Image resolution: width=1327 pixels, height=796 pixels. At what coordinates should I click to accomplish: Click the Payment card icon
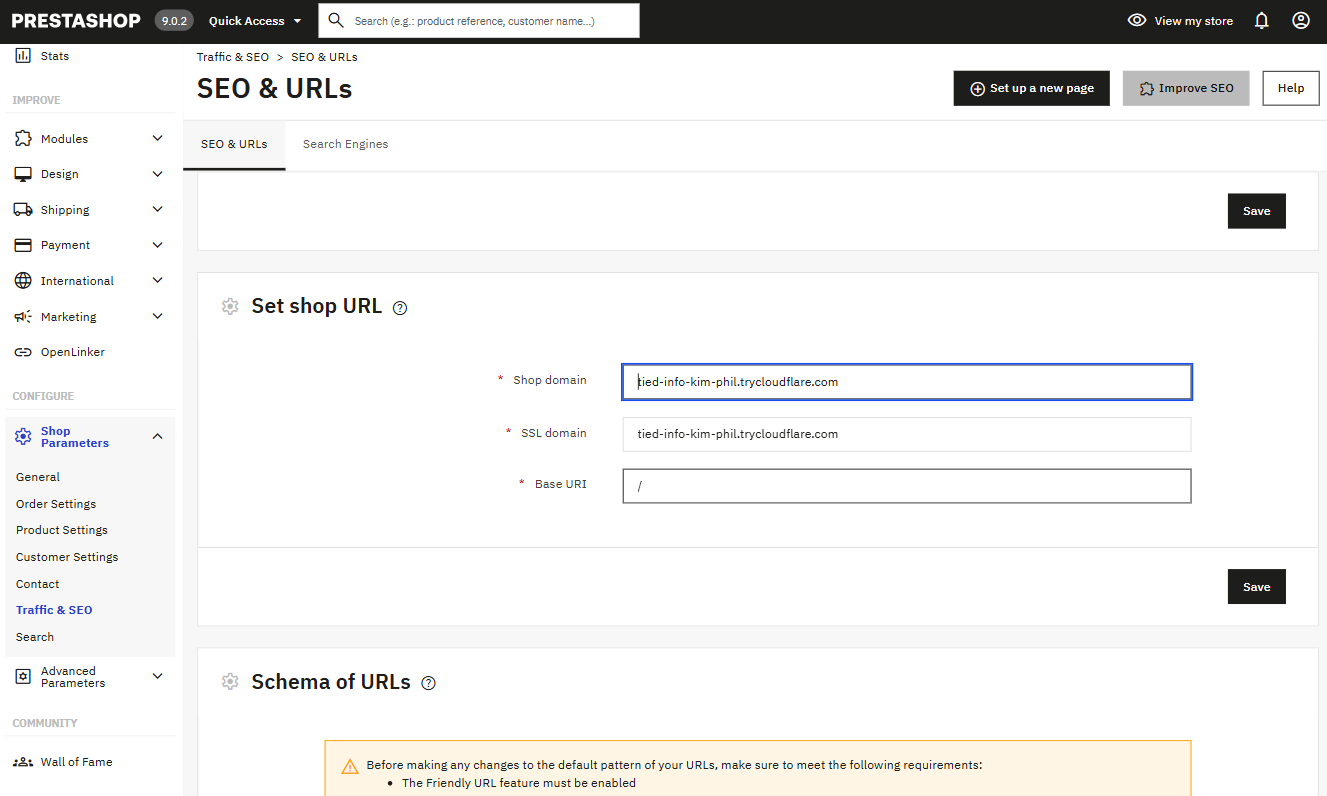[x=22, y=245]
